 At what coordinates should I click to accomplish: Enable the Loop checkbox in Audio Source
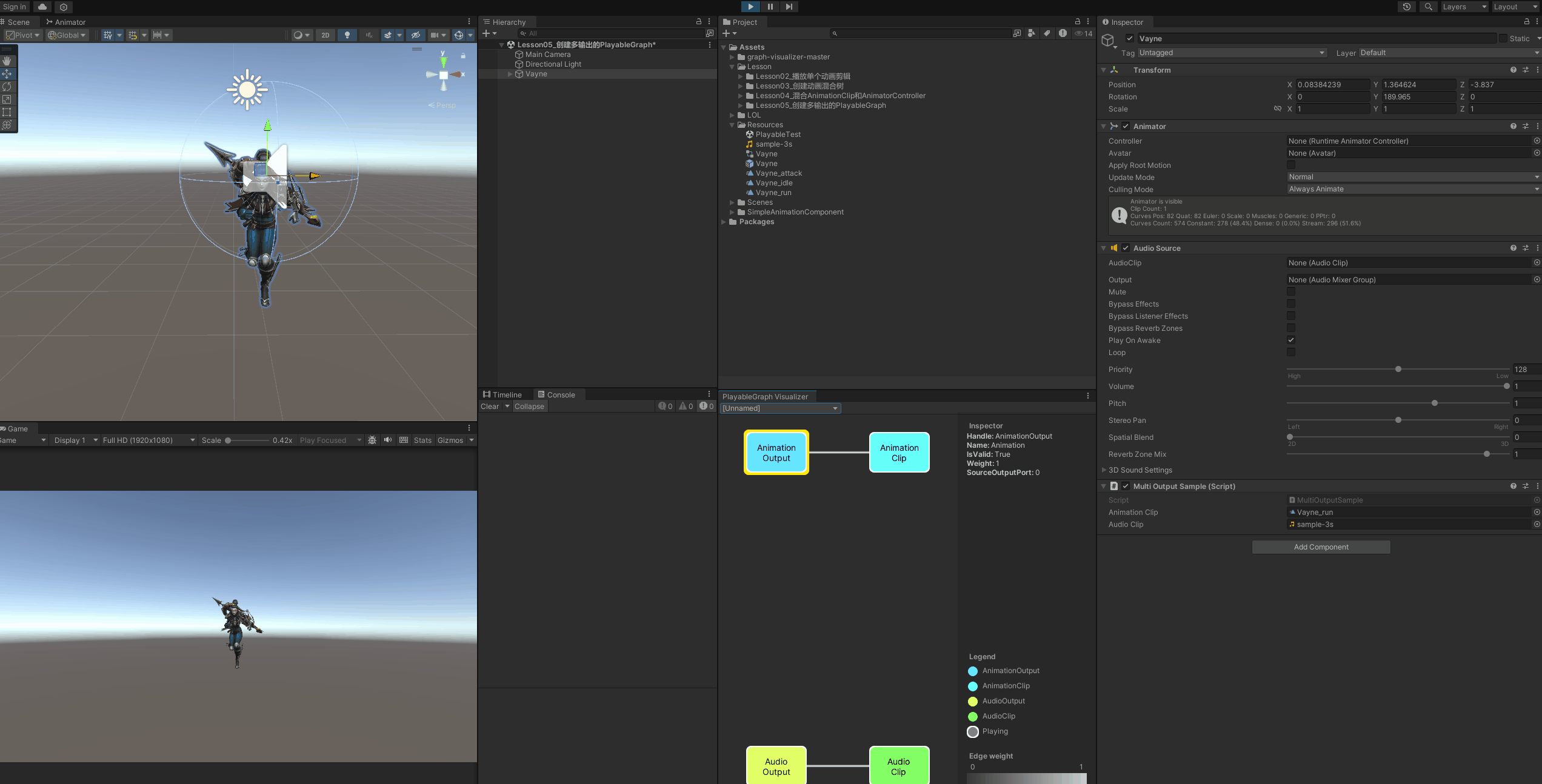[1291, 352]
